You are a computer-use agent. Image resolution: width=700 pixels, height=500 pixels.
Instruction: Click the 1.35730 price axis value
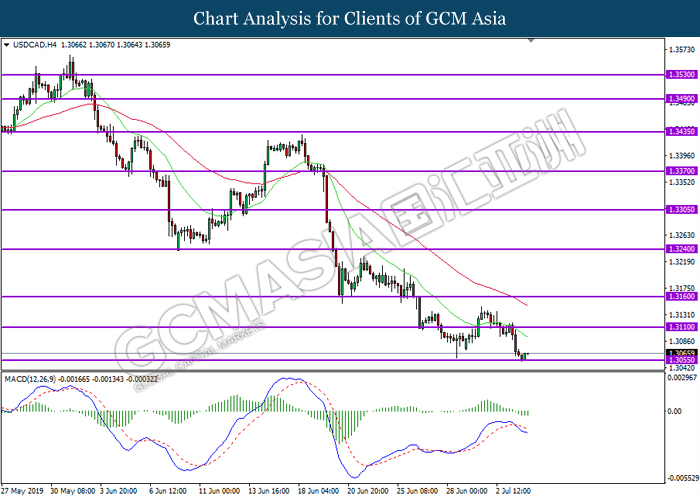682,49
